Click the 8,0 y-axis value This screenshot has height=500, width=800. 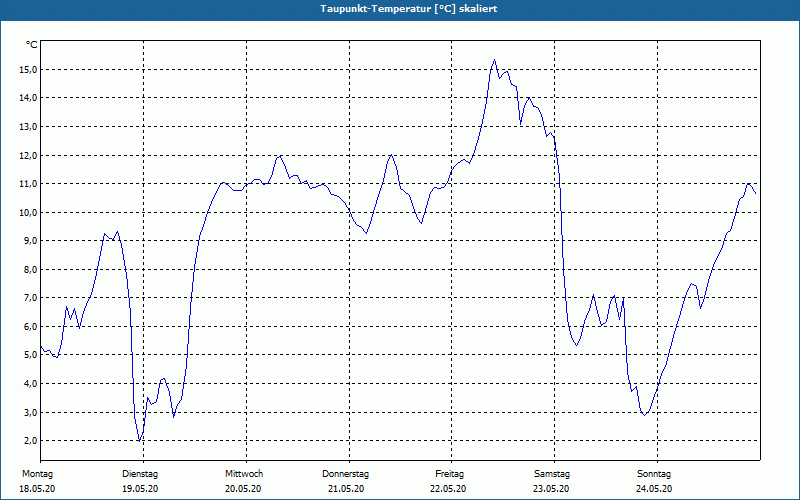(x=30, y=269)
